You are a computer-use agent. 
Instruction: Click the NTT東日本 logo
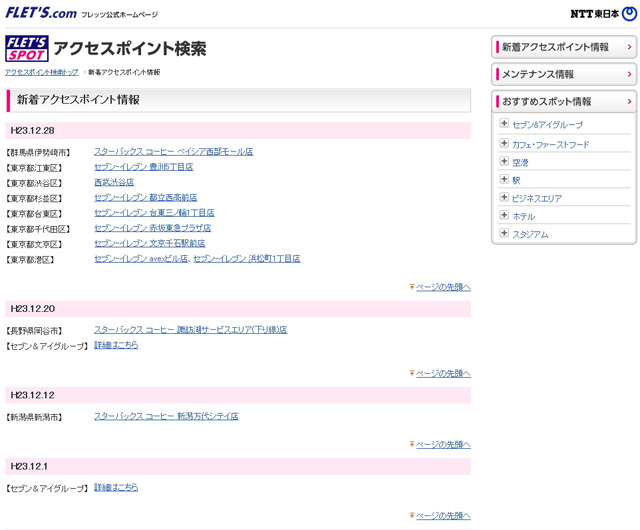point(603,14)
